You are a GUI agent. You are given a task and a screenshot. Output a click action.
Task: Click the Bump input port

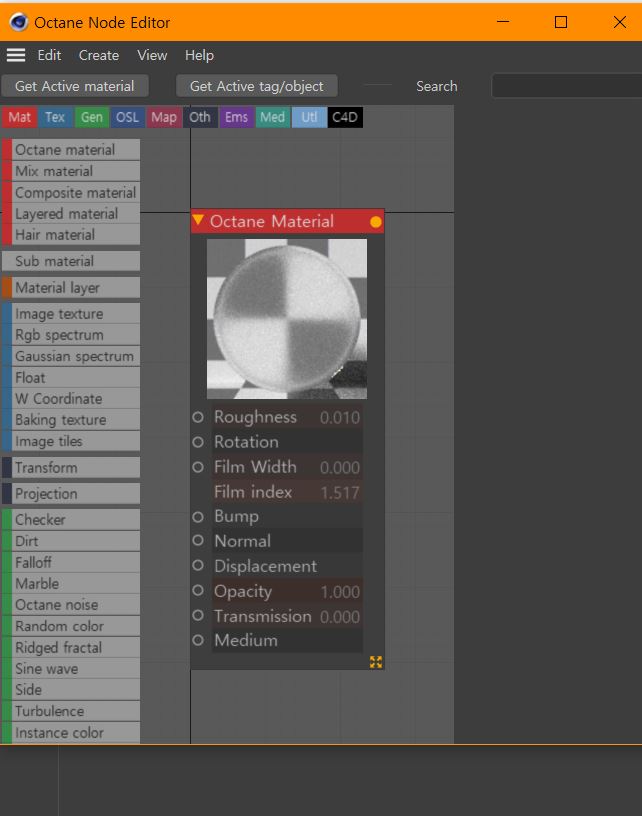point(198,517)
